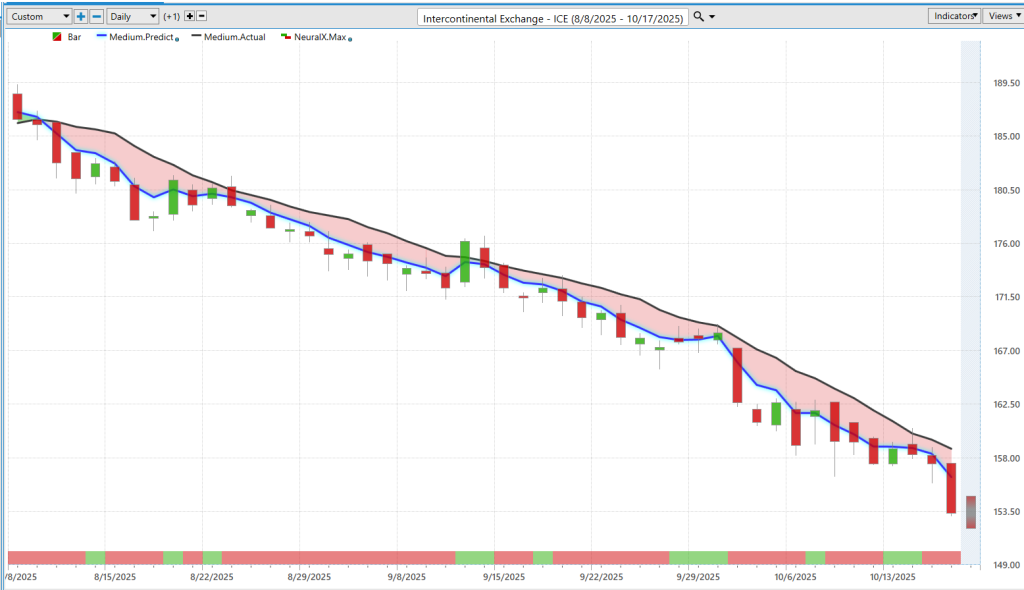This screenshot has height=590, width=1024.
Task: Click the black plus forecast increment button
Action: [190, 17]
